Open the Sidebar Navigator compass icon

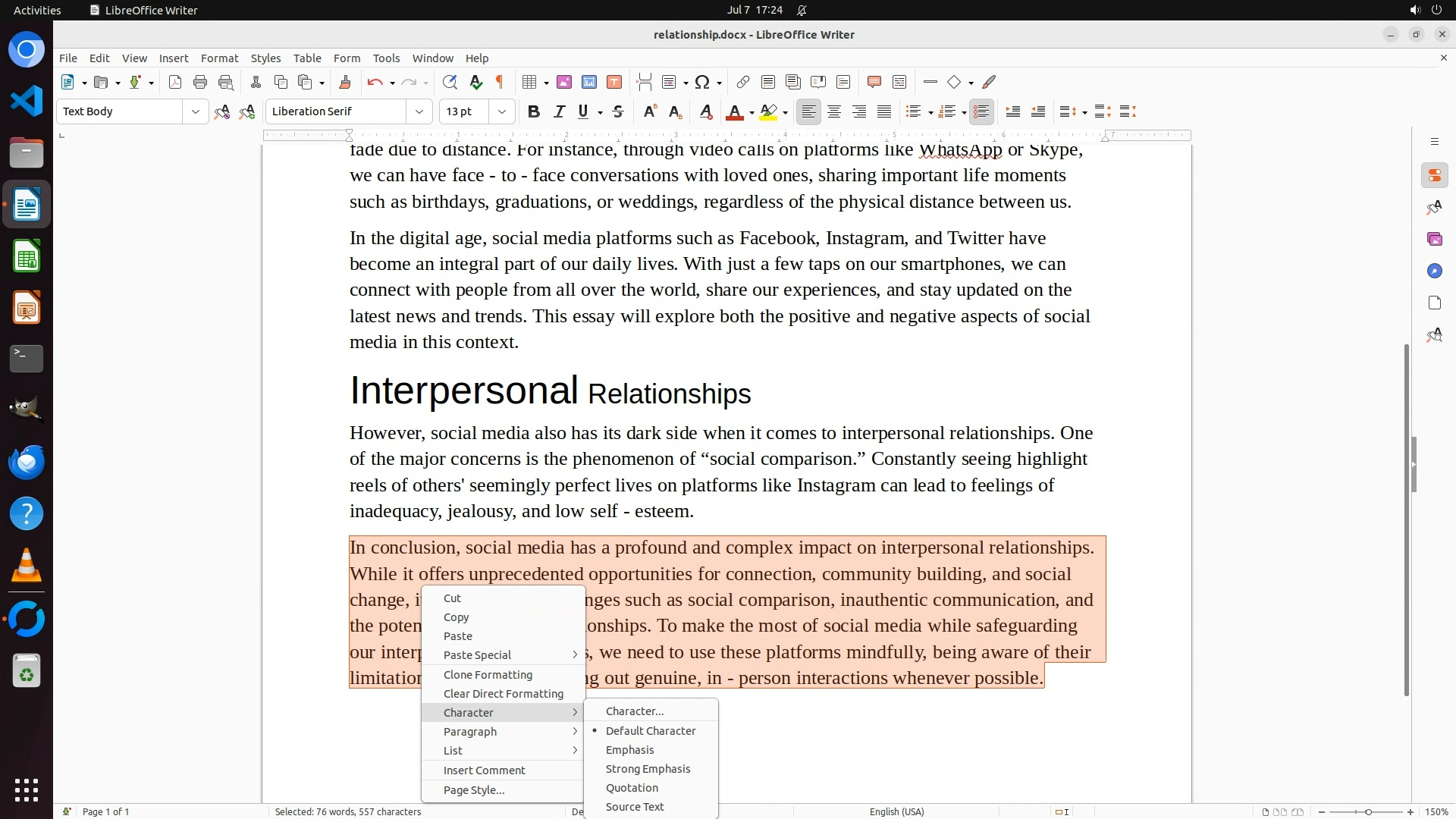point(1434,271)
